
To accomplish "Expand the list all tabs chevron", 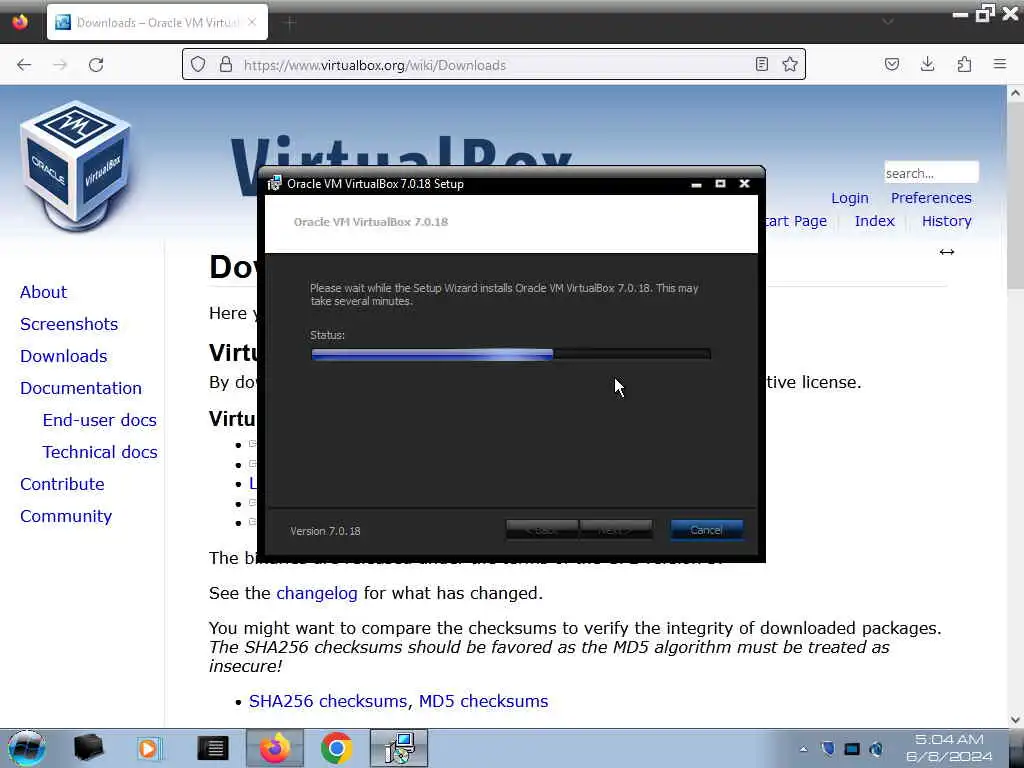I will coord(888,22).
